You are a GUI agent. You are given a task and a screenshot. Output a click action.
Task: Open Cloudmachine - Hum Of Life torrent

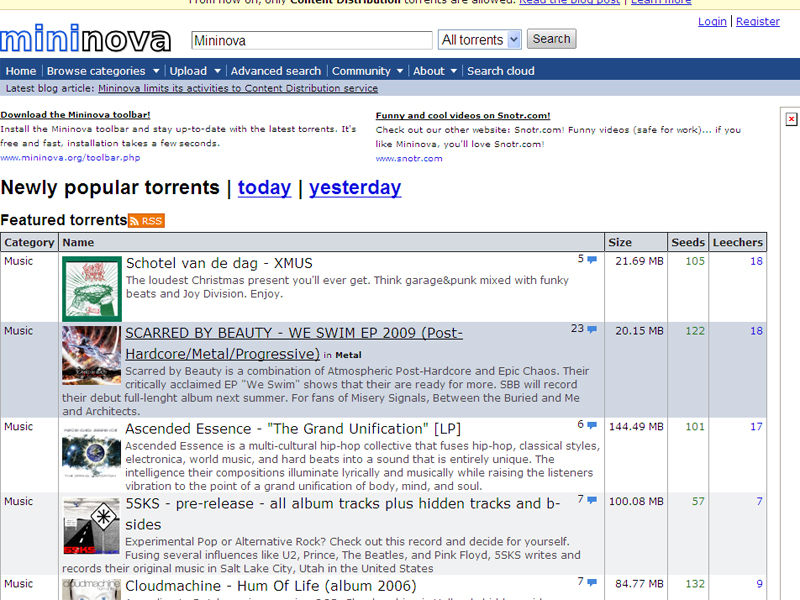point(271,586)
